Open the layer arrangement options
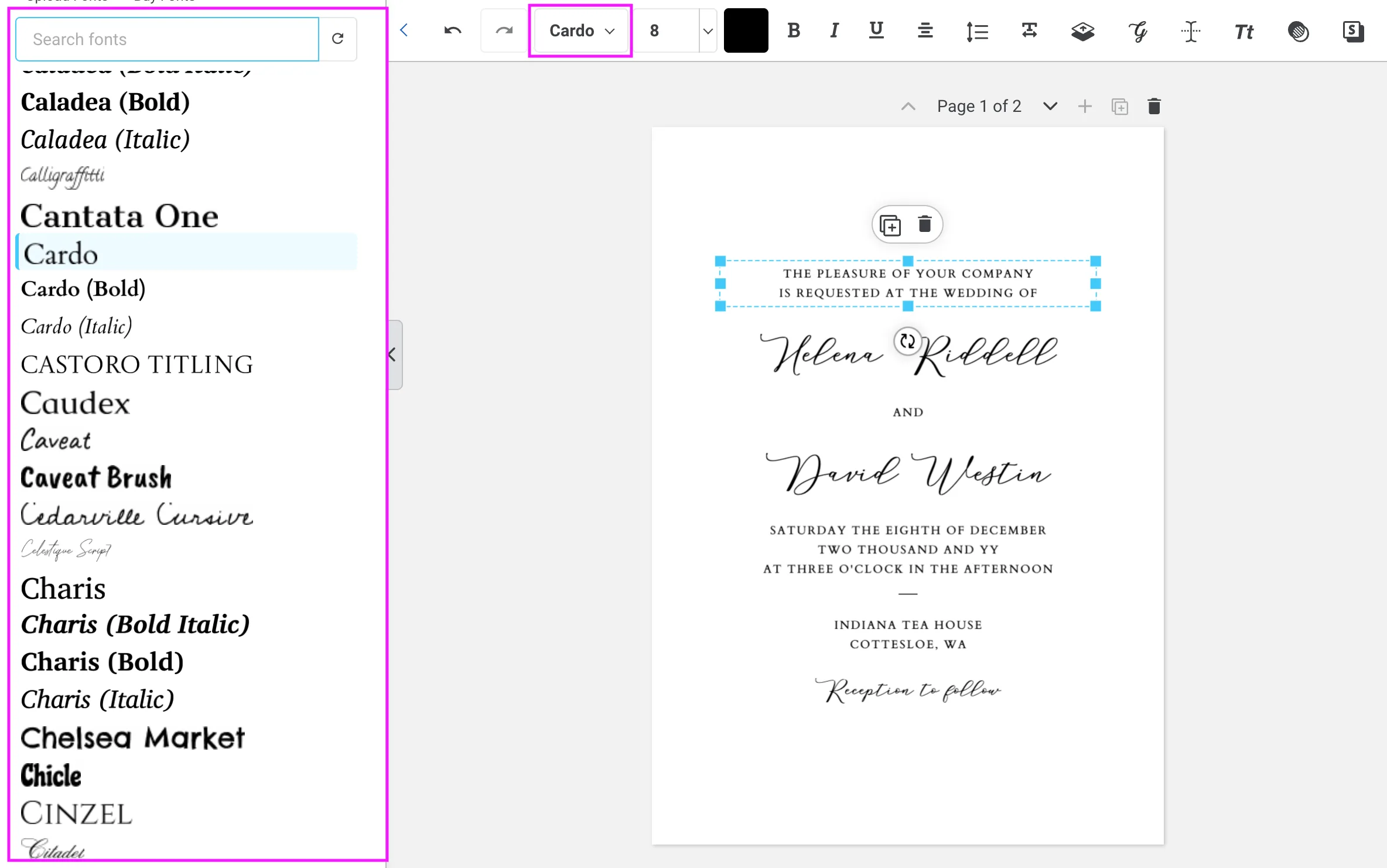The width and height of the screenshot is (1387, 868). click(x=1083, y=31)
